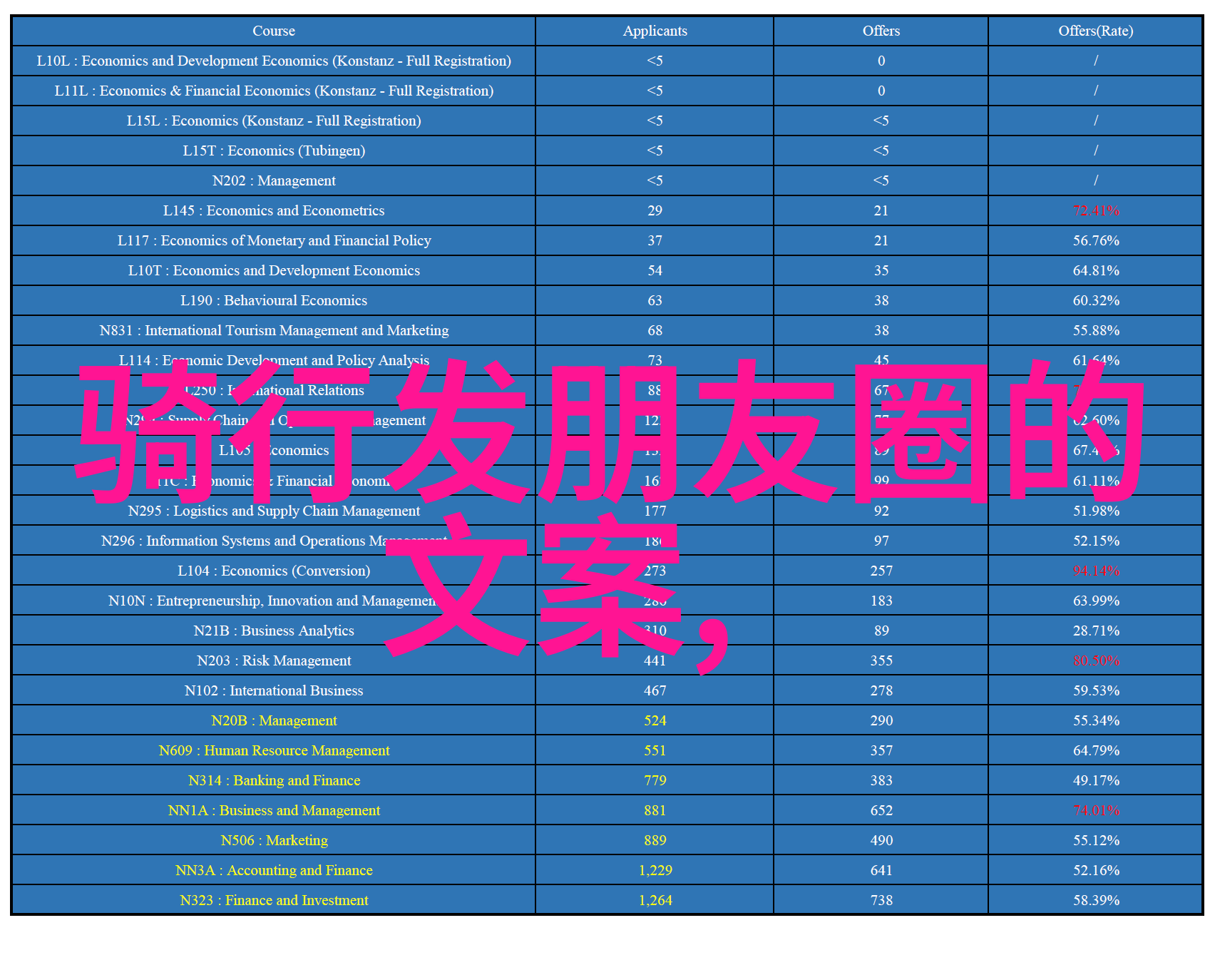The width and height of the screenshot is (1220, 980).
Task: Click the 490 offers value
Action: point(881,840)
